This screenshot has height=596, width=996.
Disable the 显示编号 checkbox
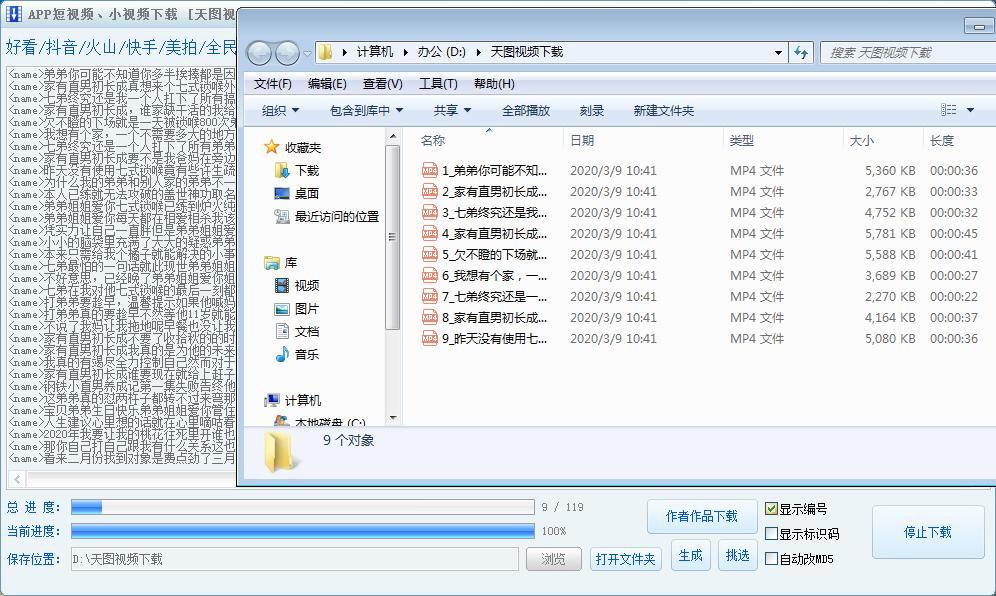771,509
